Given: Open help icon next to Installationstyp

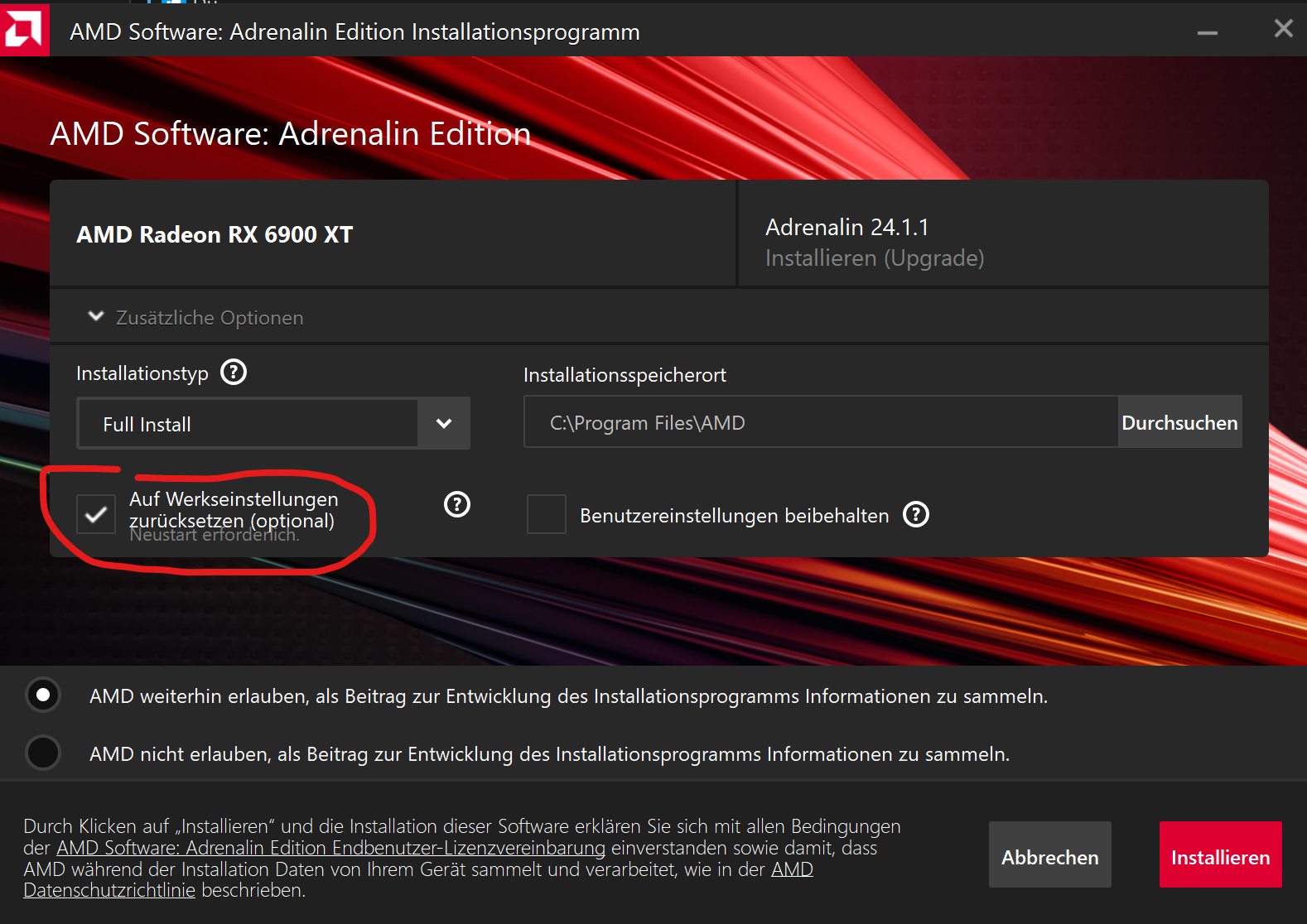Looking at the screenshot, I should click(234, 372).
